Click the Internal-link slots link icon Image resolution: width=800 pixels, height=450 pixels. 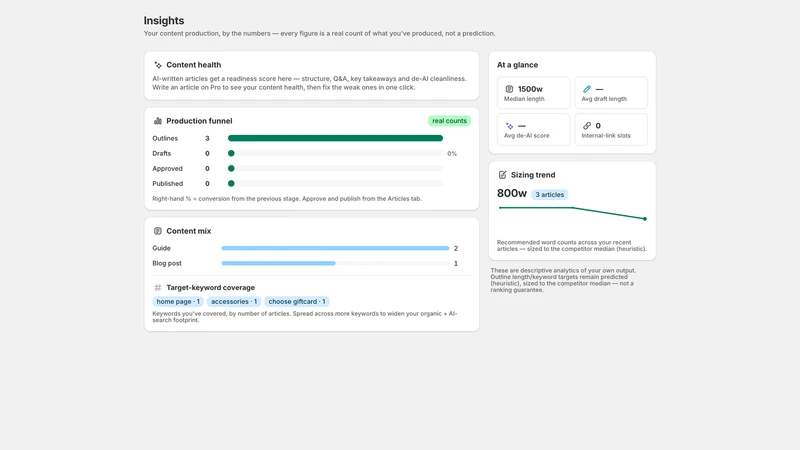point(587,126)
